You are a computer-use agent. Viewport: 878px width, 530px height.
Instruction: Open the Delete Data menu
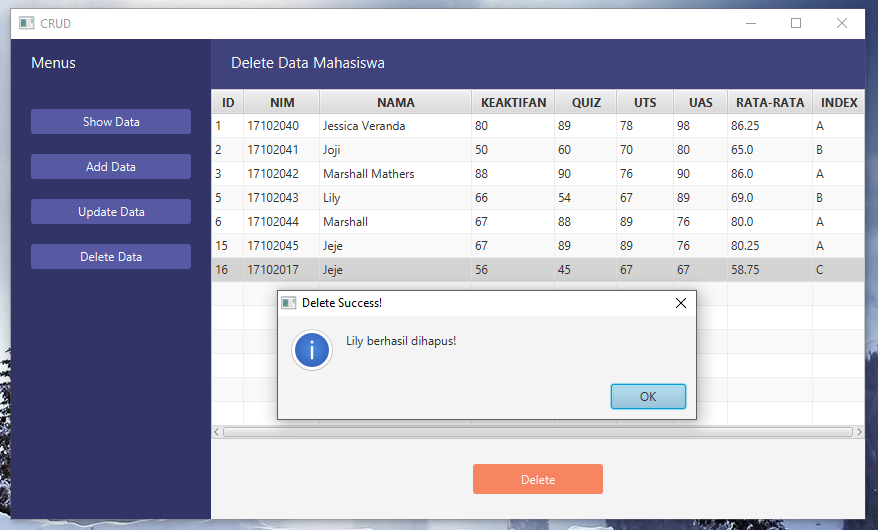111,256
